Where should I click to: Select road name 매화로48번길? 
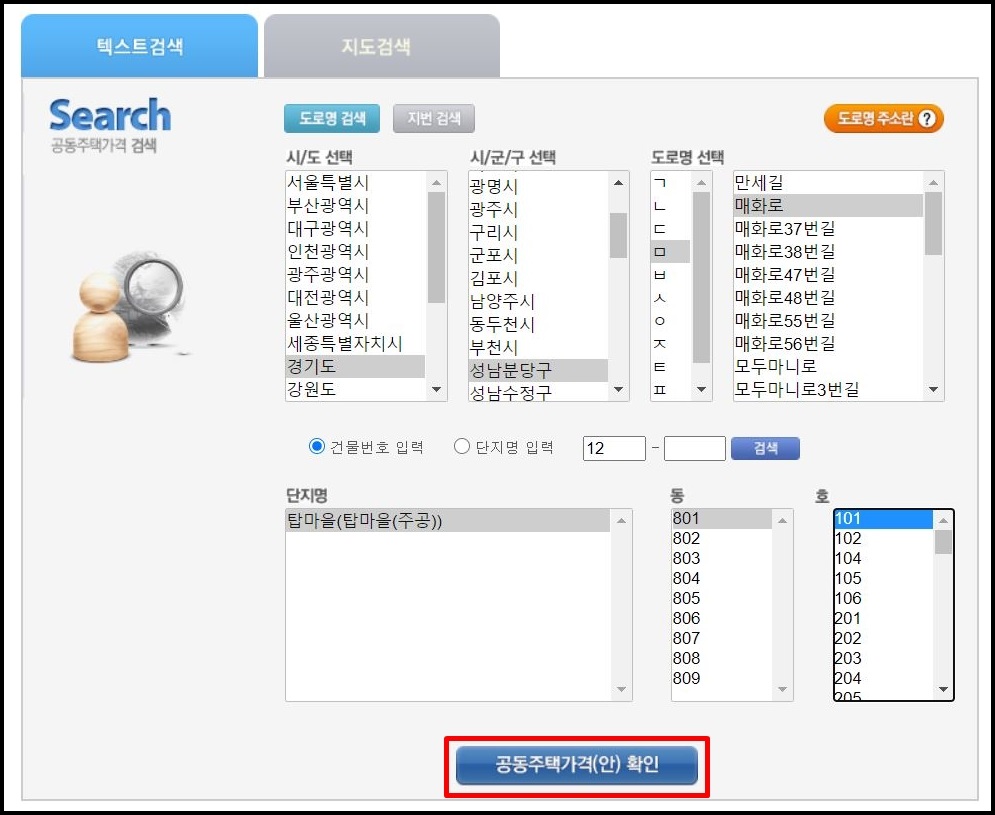[x=828, y=297]
